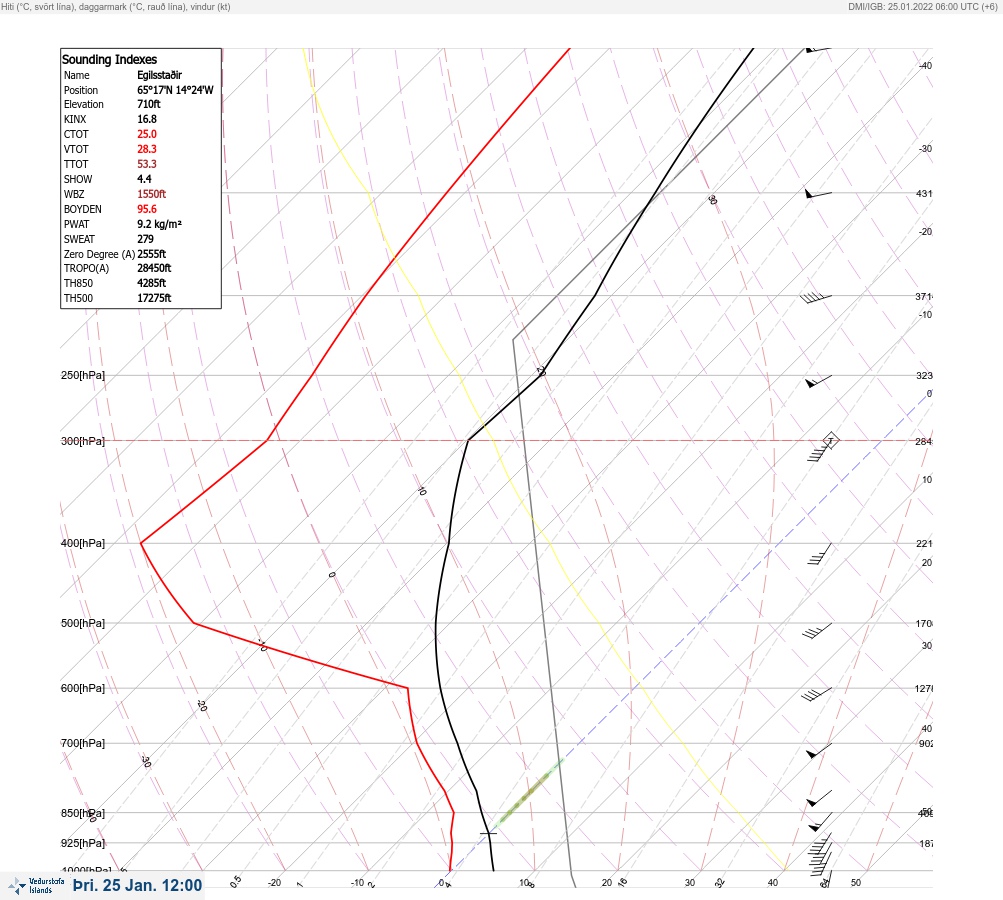Click the '700[hPa]' pressure label

[83, 743]
